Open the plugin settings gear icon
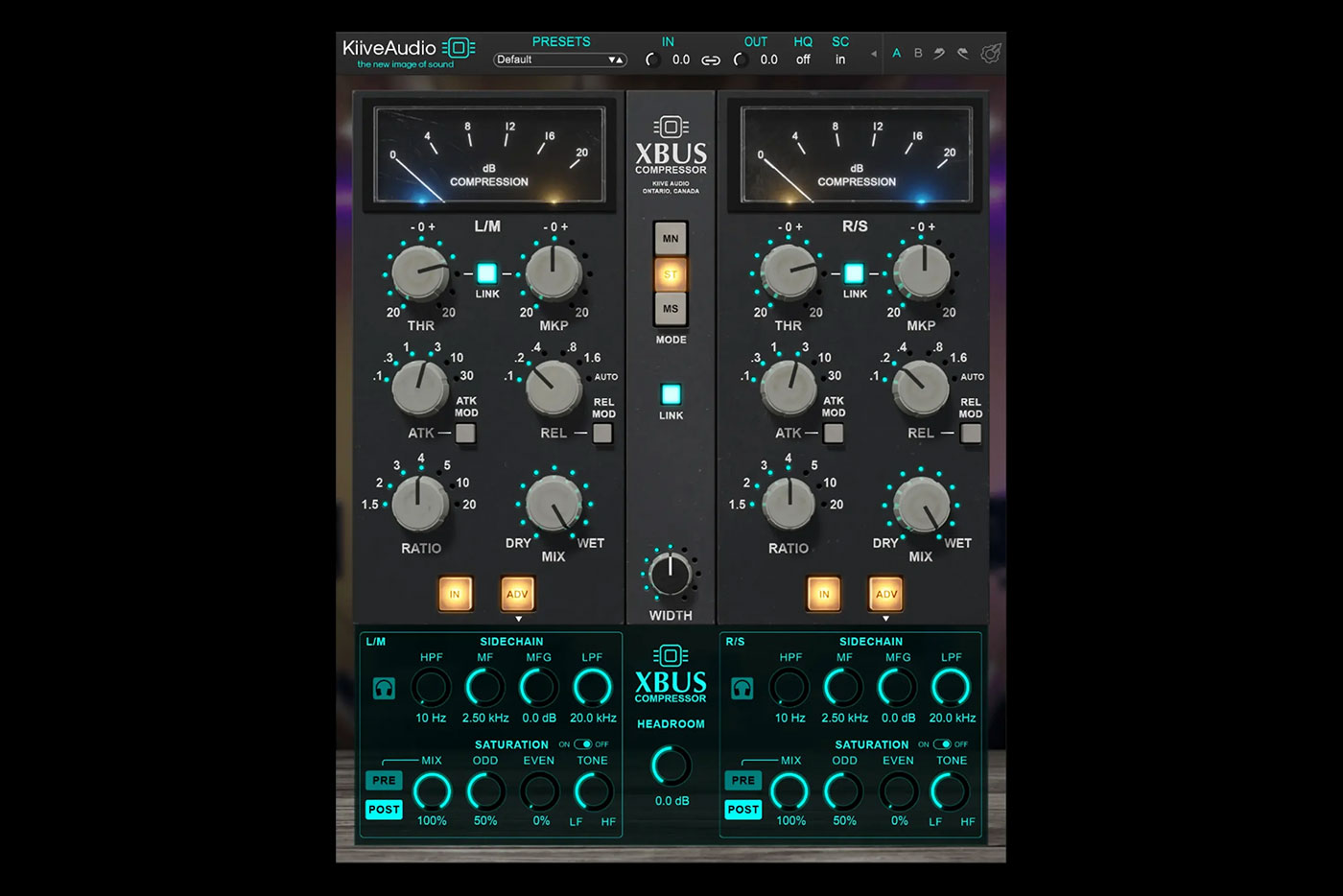 [990, 53]
